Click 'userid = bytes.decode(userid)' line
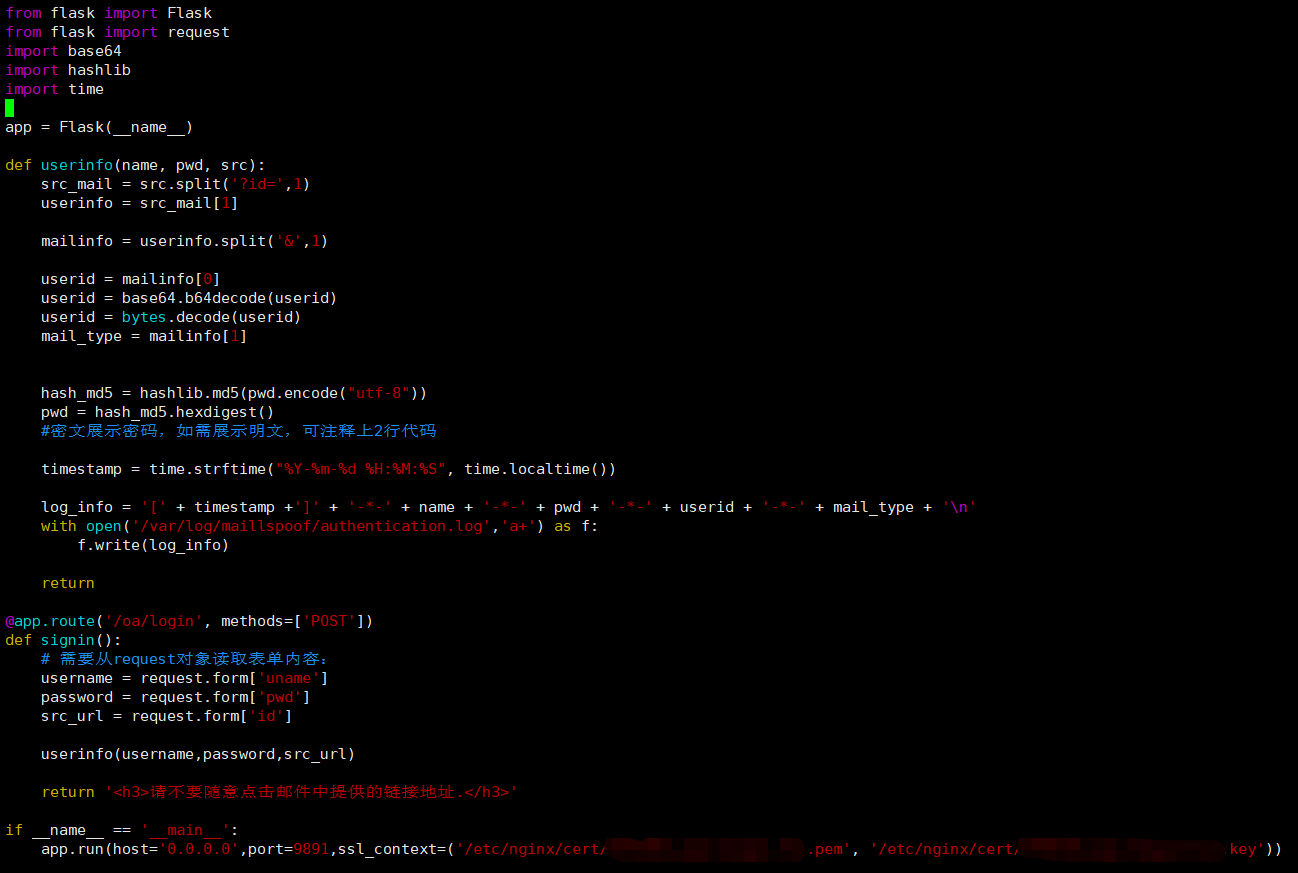The image size is (1298, 873). [171, 317]
